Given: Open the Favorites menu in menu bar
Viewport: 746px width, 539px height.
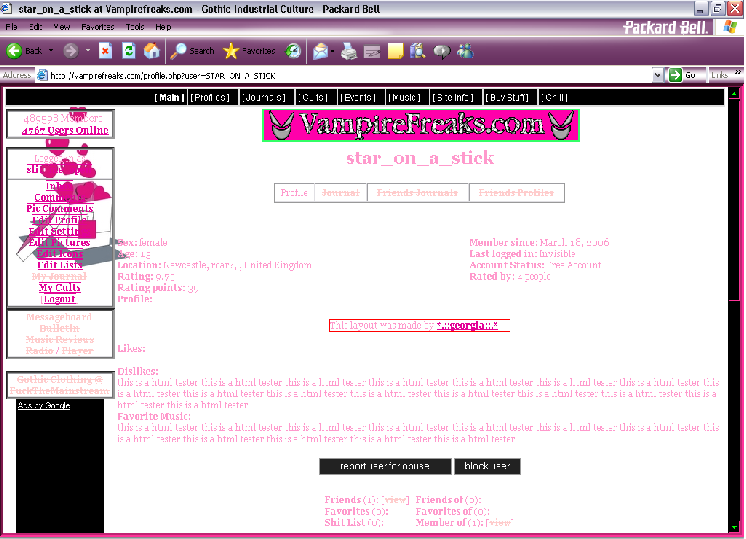Looking at the screenshot, I should (97, 27).
